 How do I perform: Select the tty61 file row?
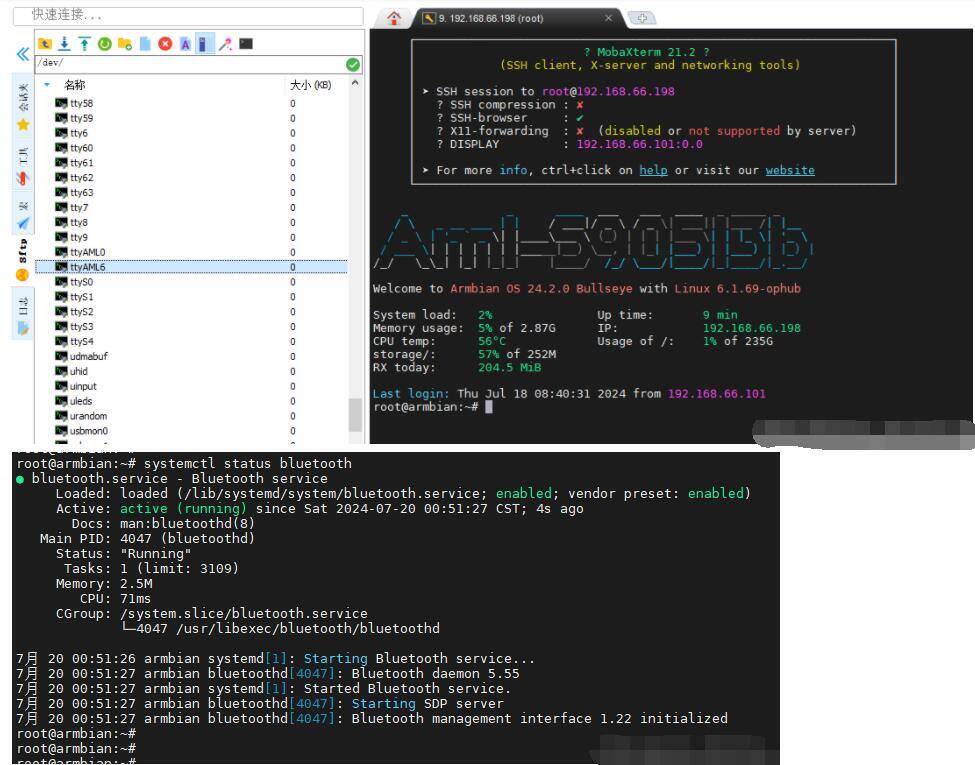[192, 163]
